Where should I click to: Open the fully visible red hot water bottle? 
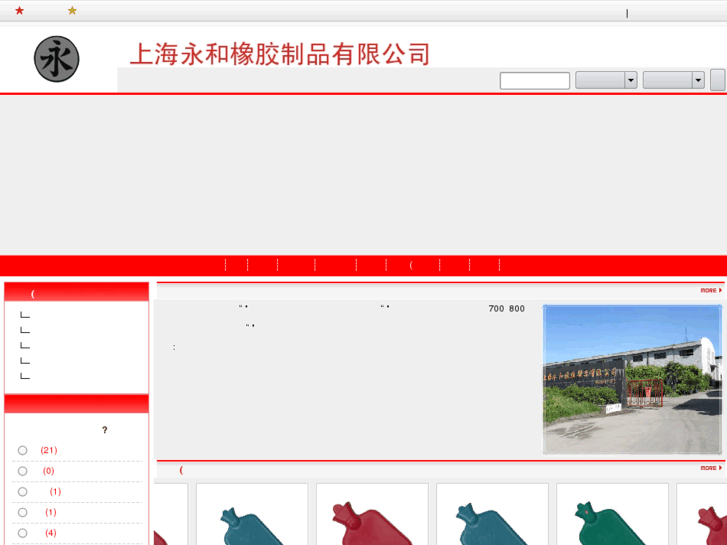(372, 514)
